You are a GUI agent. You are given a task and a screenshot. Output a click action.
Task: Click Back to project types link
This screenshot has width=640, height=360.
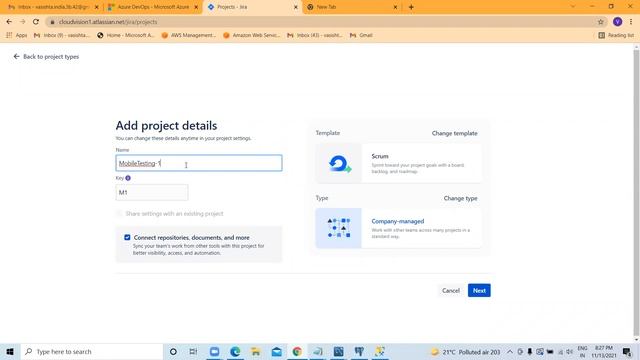pos(51,56)
